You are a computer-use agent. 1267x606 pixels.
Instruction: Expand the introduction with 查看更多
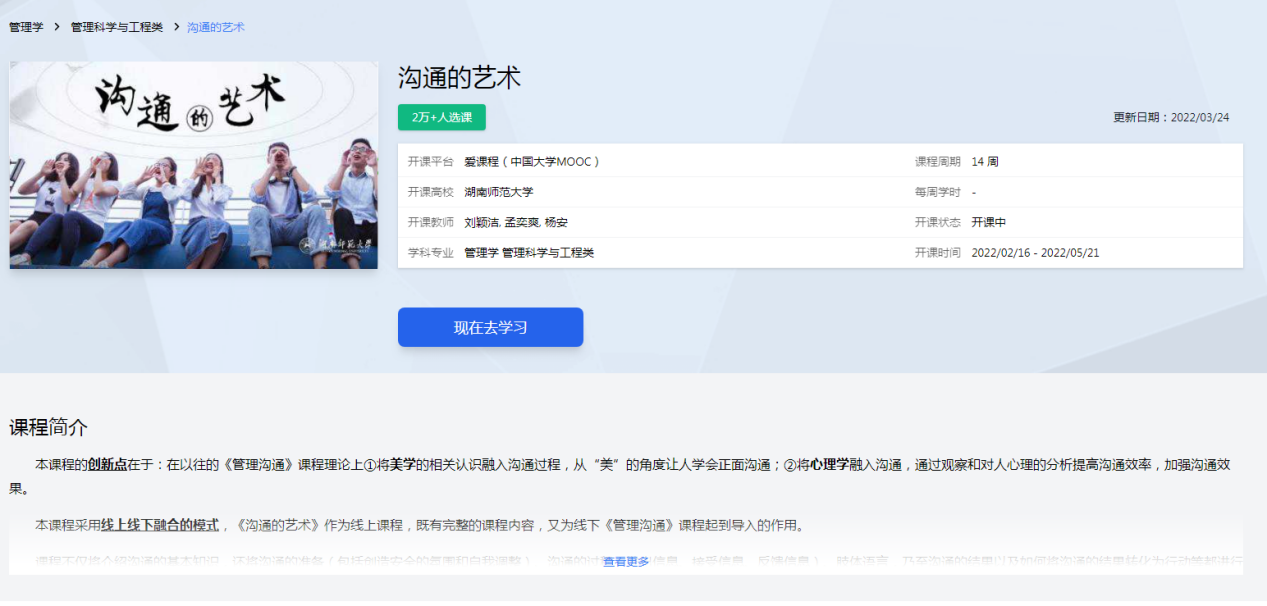626,562
